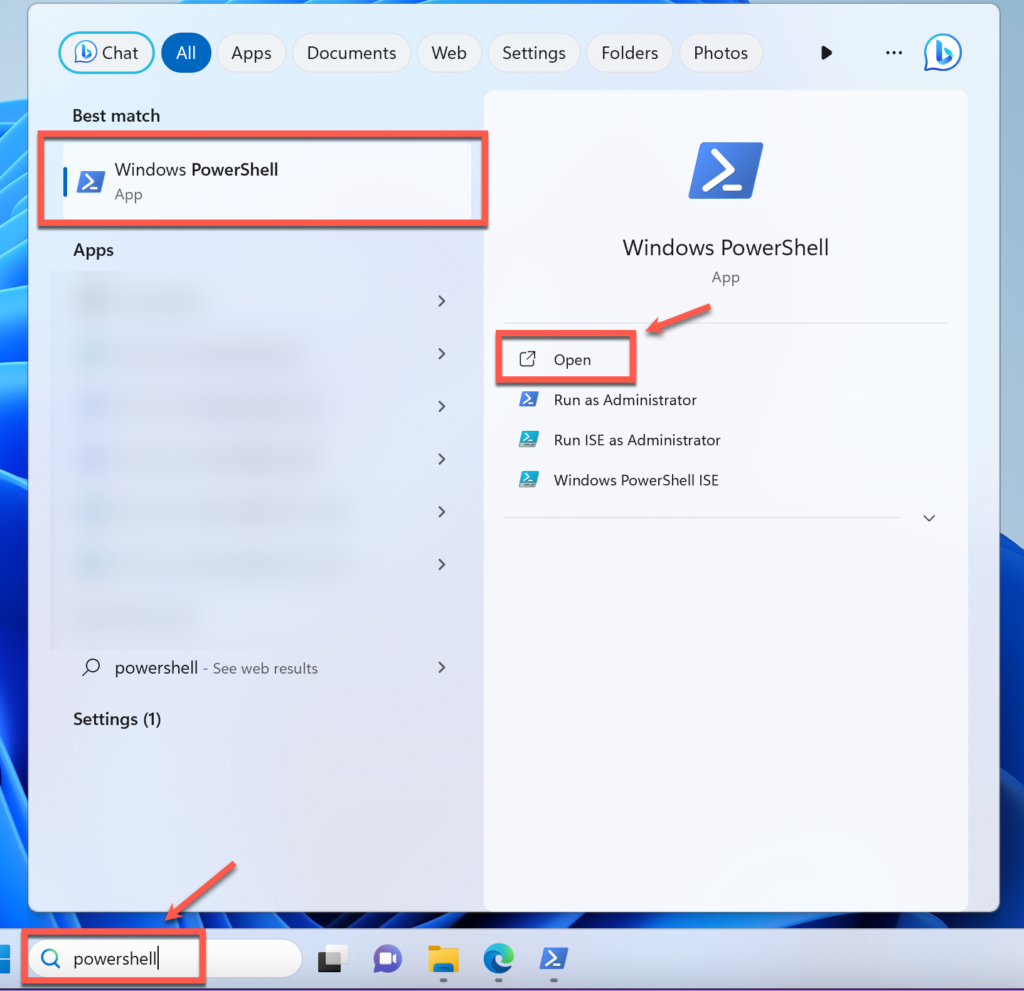Click the PowerShell icon in the taskbar

[553, 960]
